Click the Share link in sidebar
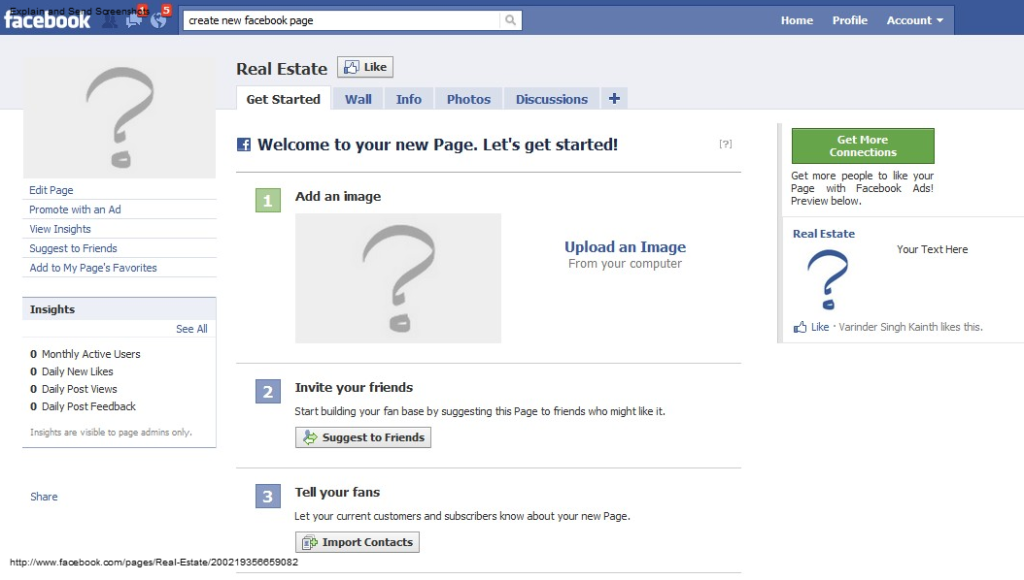This screenshot has height=580, width=1024. [44, 497]
